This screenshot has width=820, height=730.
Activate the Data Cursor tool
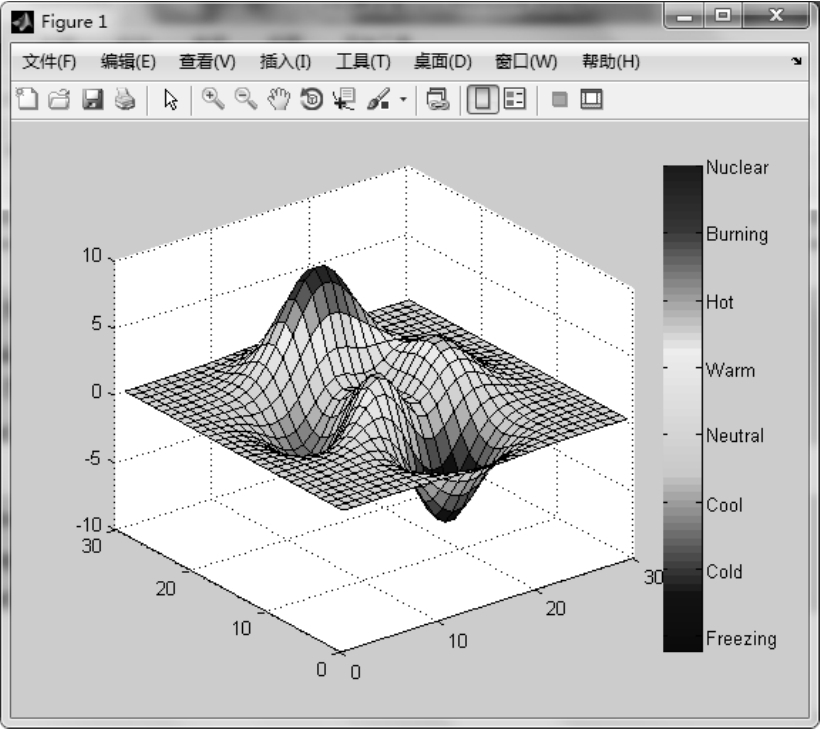point(346,99)
